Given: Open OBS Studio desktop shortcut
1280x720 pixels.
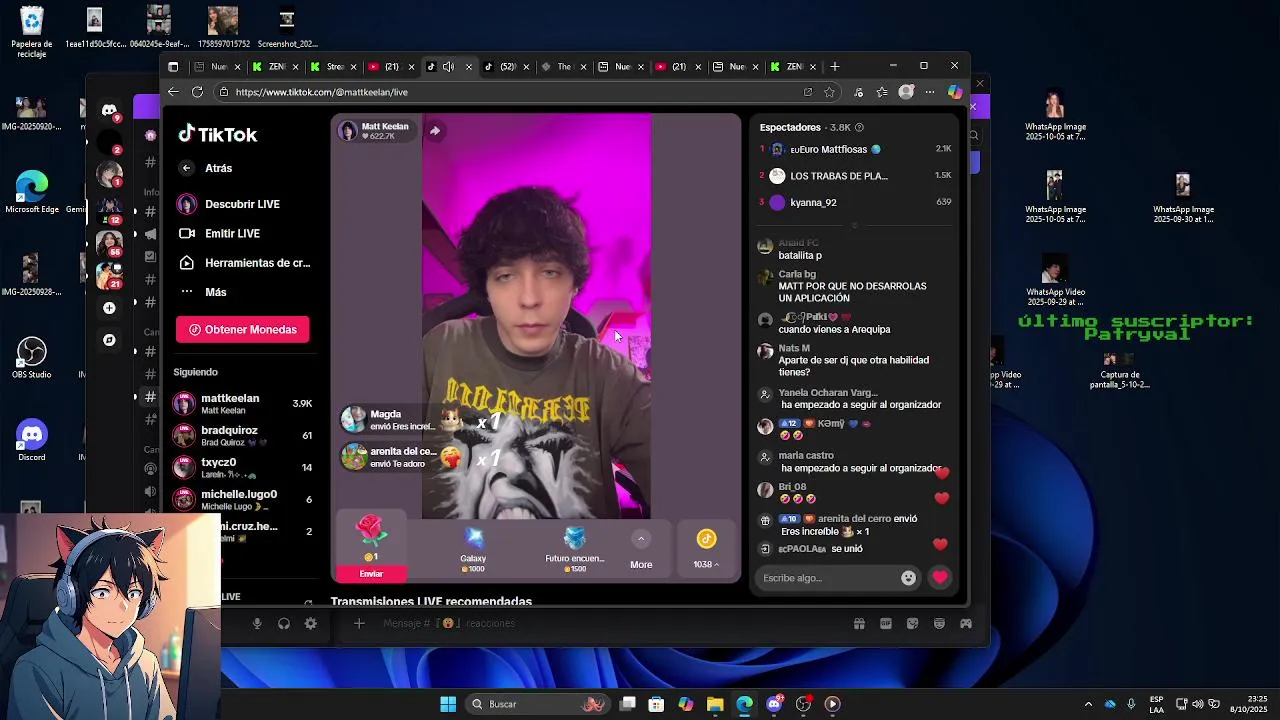Looking at the screenshot, I should [32, 359].
